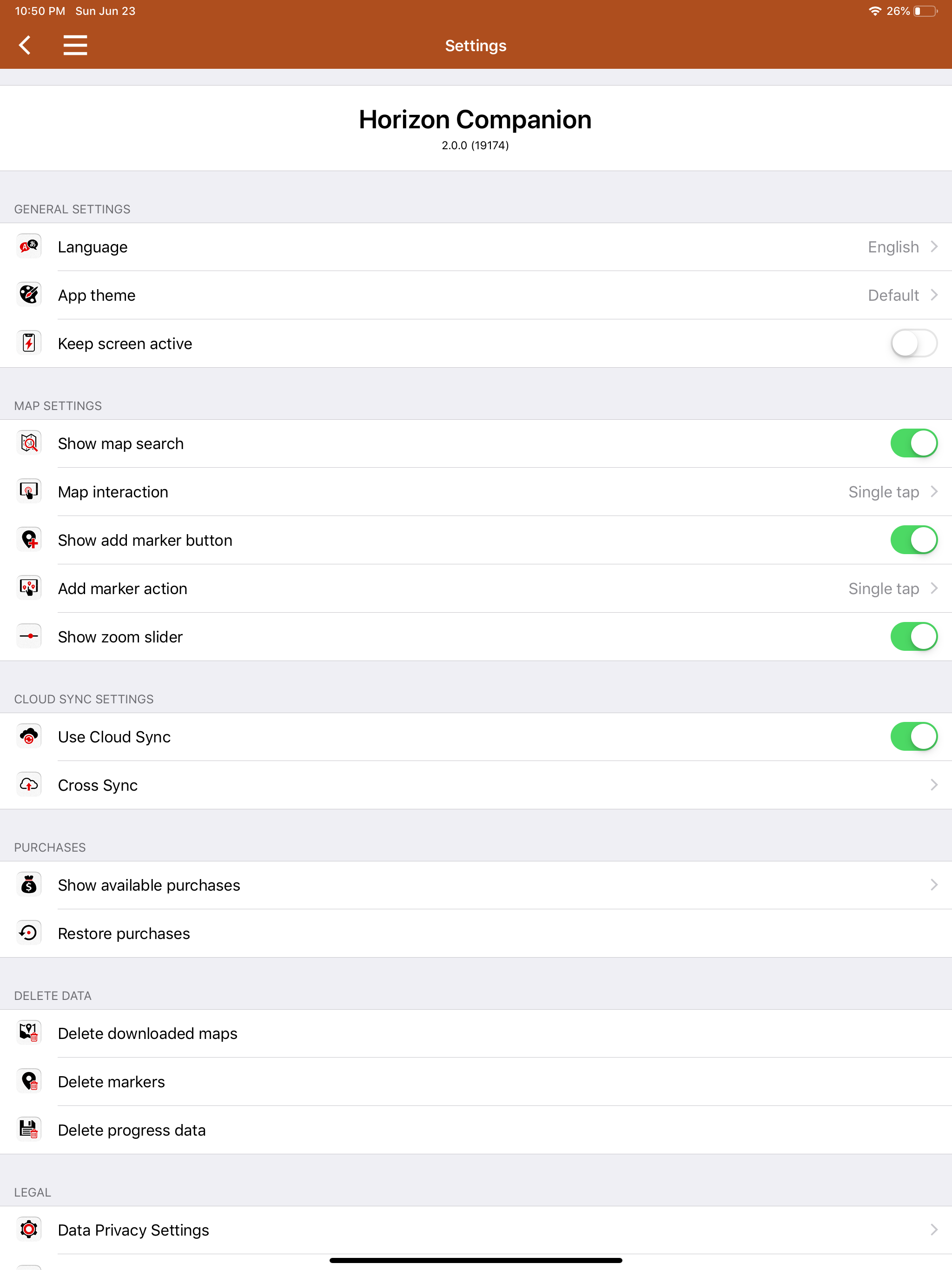Tap the Language speech bubble icon
Screen dimensions: 952x1270
tap(29, 247)
